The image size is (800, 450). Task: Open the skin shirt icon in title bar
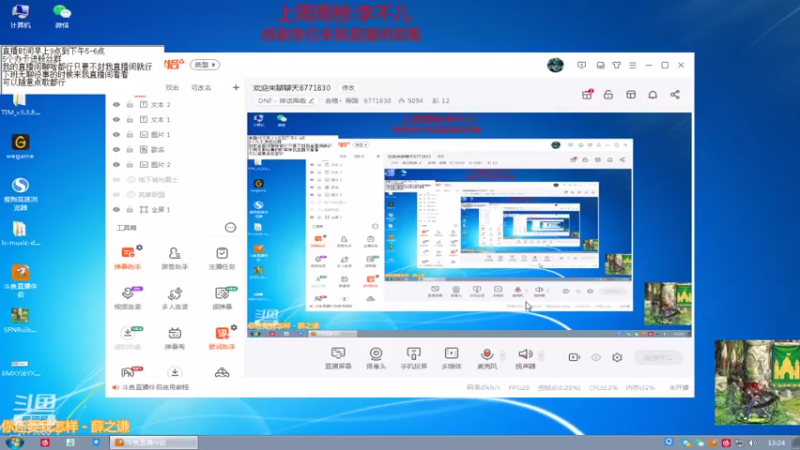pos(616,65)
